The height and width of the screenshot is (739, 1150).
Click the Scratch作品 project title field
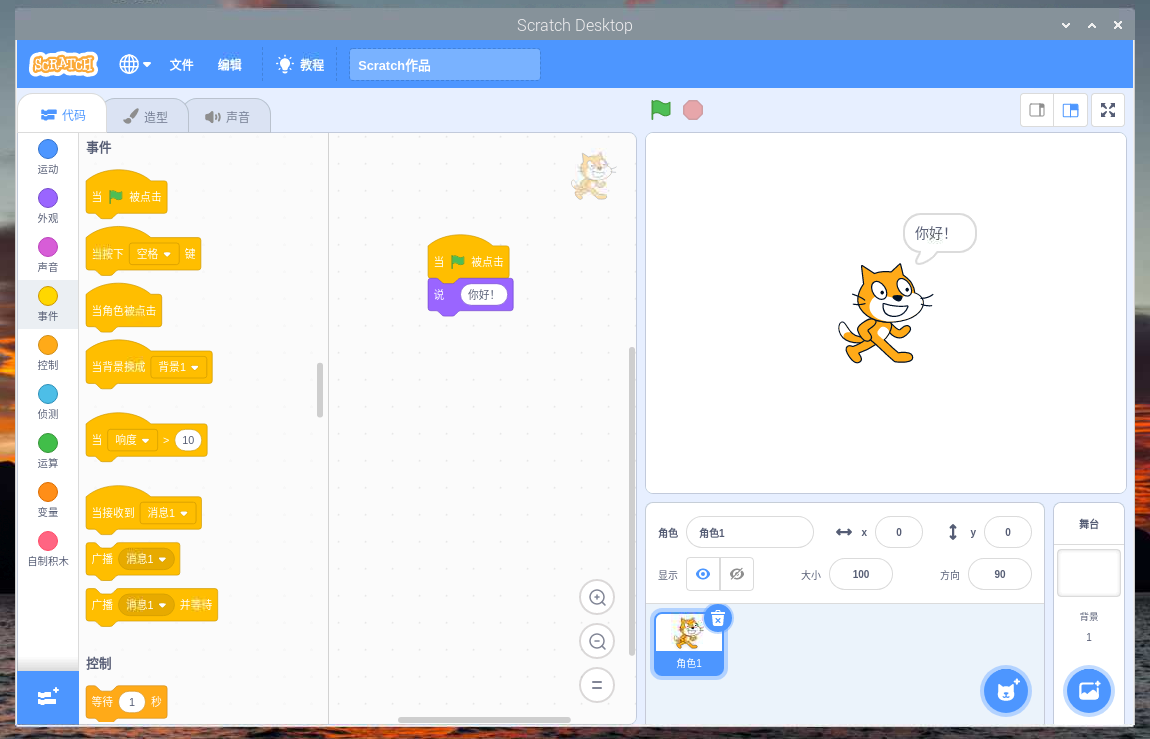(x=444, y=65)
